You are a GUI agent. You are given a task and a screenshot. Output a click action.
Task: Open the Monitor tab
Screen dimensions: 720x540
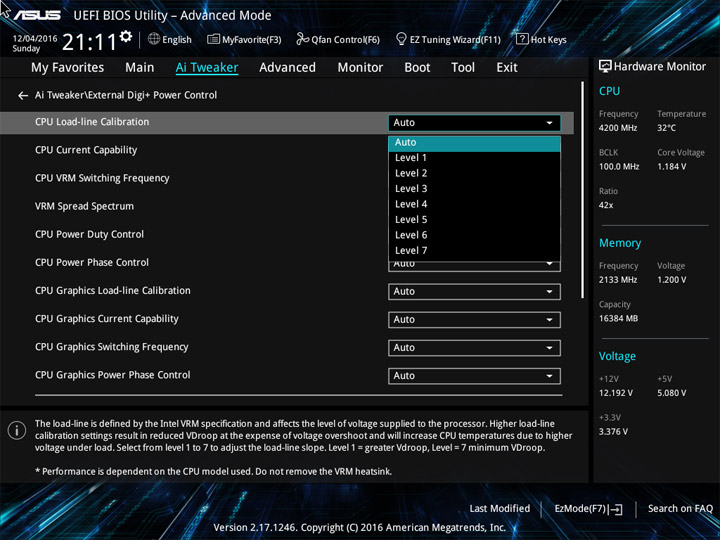(360, 68)
